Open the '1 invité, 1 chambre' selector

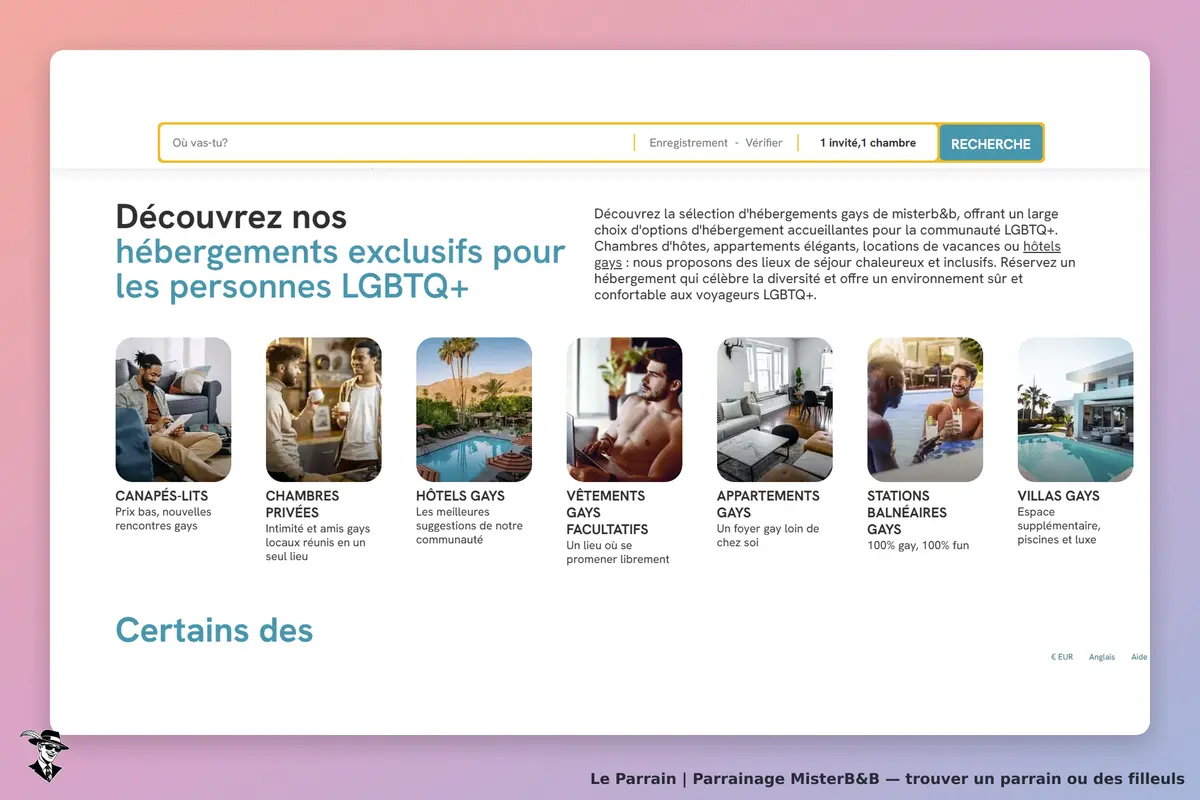(868, 143)
